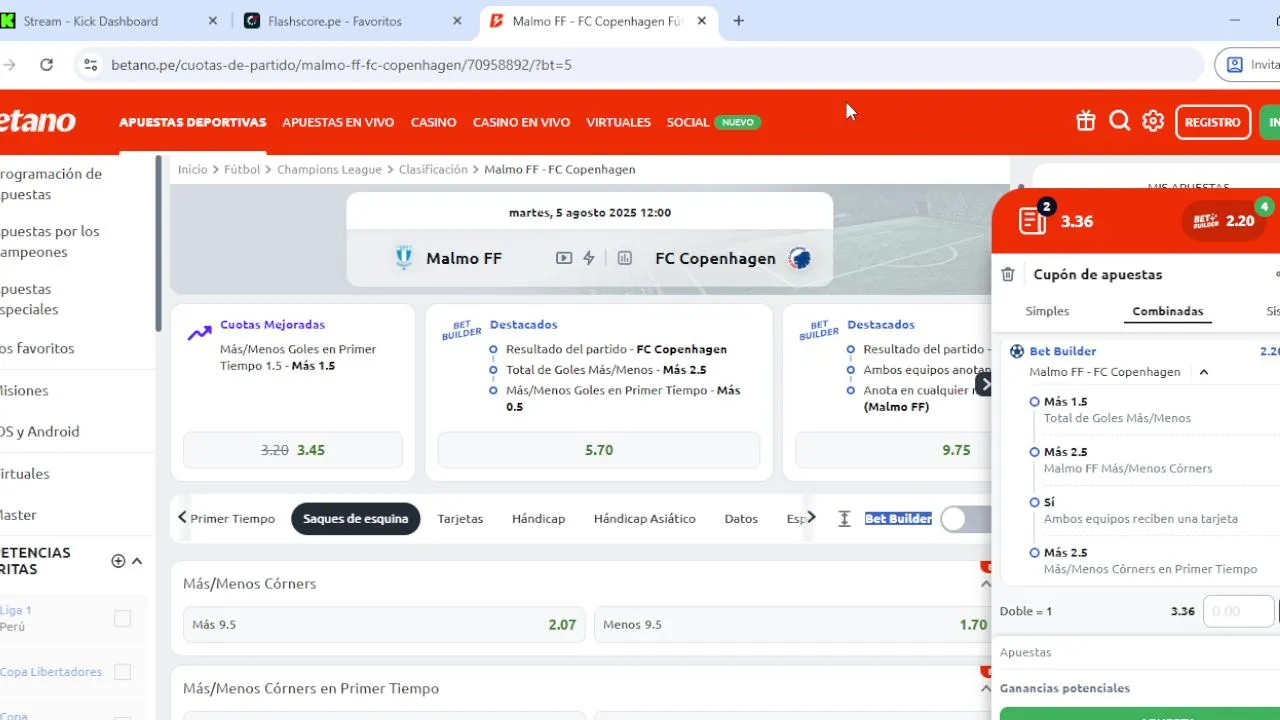The image size is (1280, 720).
Task: Reload the page with refresh icon
Action: tap(46, 65)
